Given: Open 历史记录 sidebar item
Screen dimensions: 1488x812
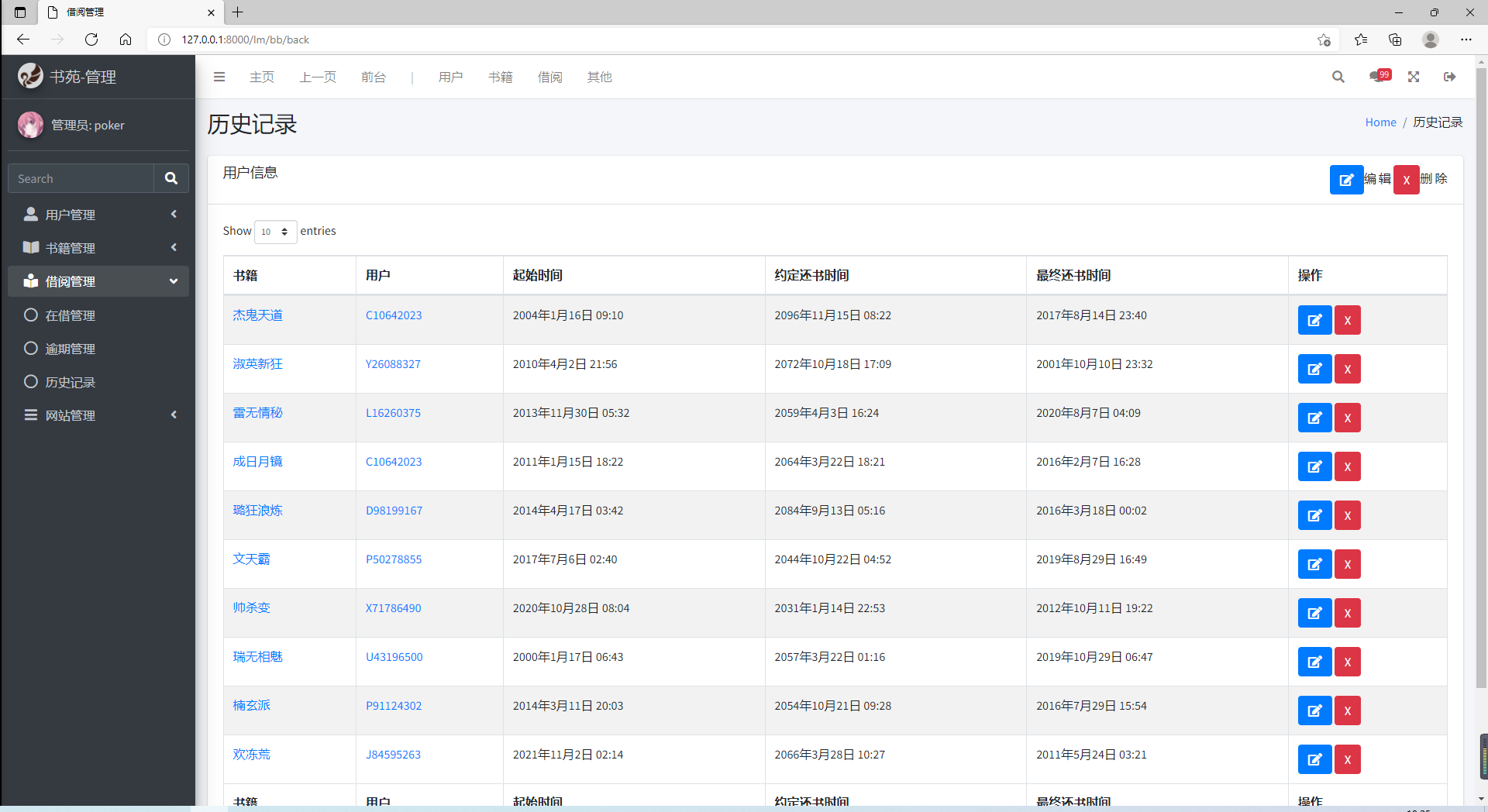Looking at the screenshot, I should (x=98, y=382).
